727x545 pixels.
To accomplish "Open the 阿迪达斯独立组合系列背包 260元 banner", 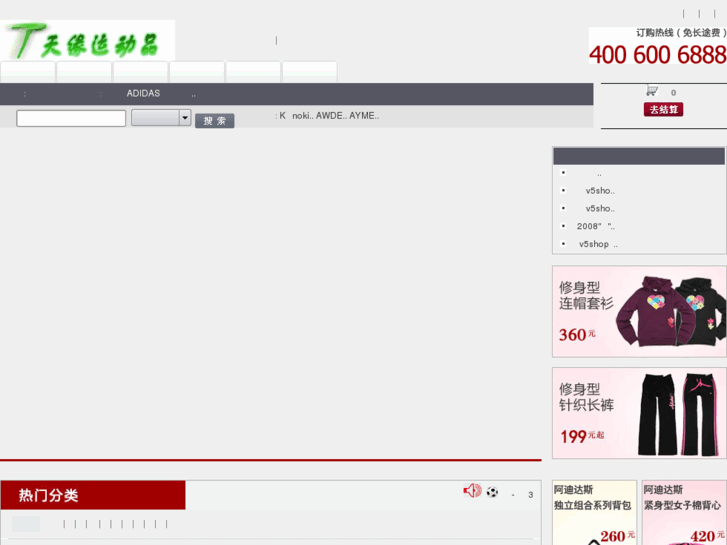I will coord(594,513).
